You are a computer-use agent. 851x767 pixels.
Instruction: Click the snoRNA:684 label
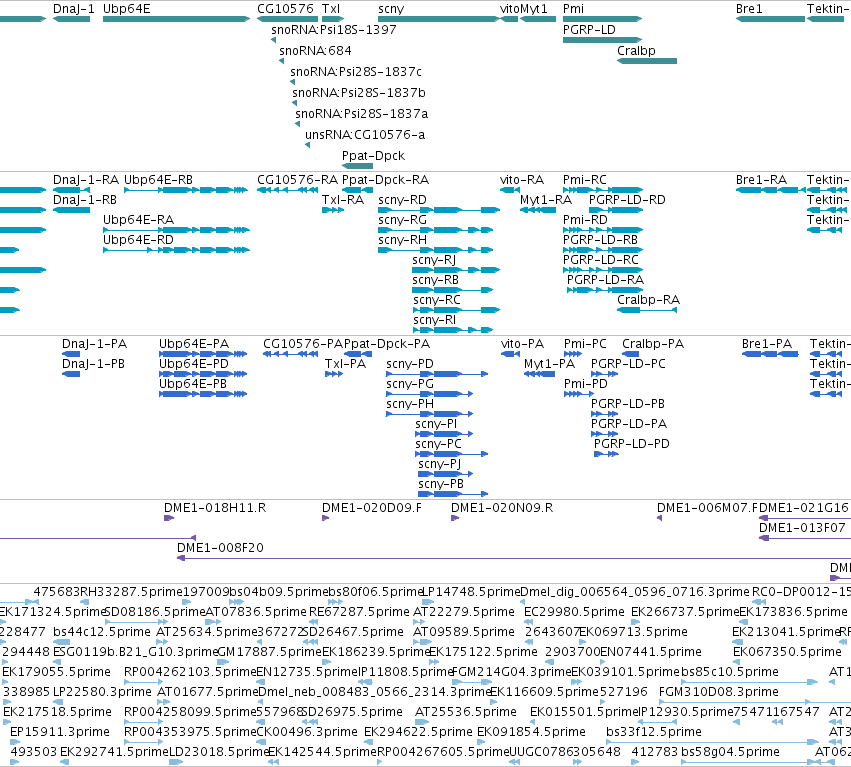tap(315, 50)
